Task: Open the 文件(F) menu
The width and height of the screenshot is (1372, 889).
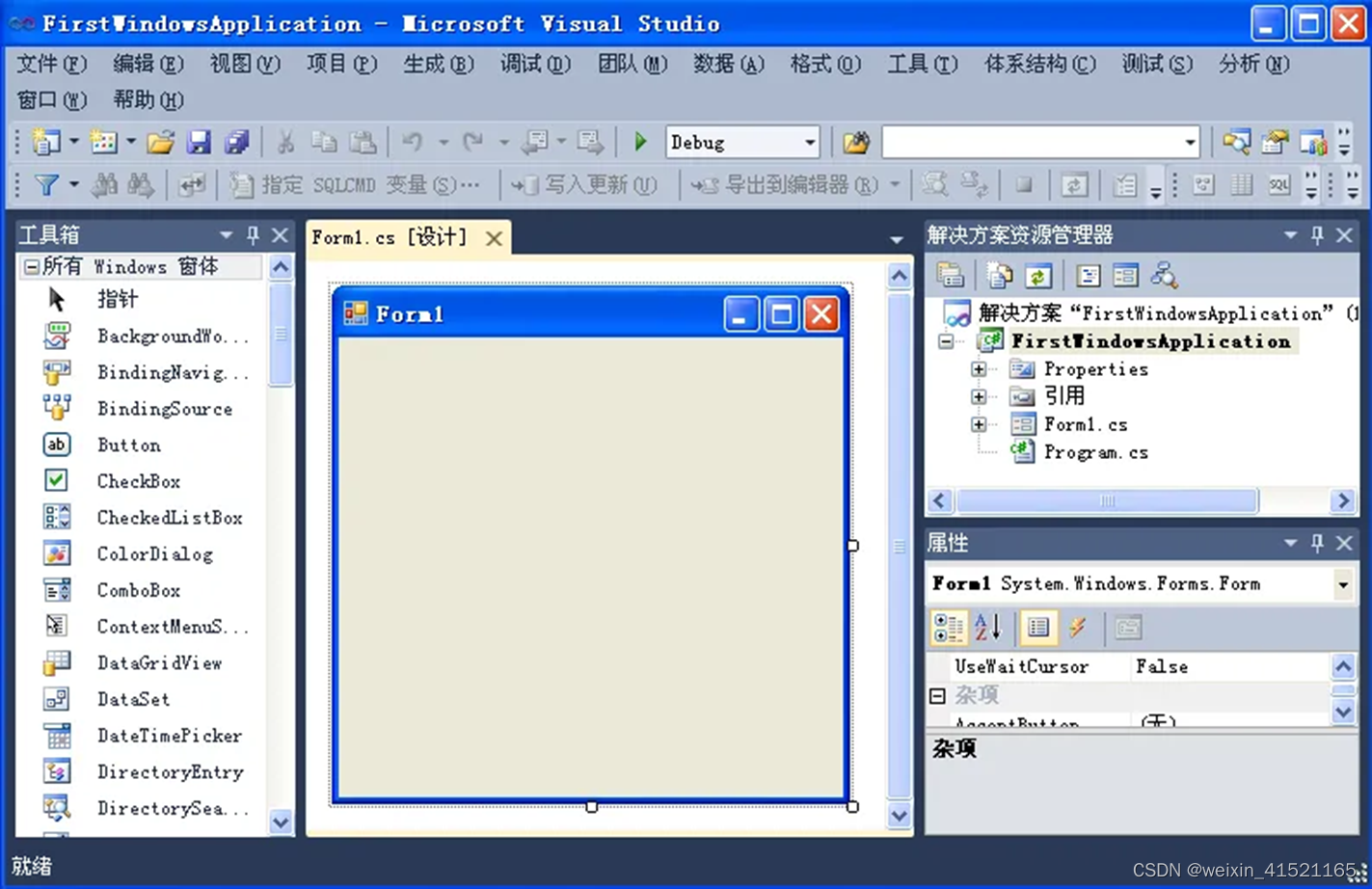Action: pos(51,65)
